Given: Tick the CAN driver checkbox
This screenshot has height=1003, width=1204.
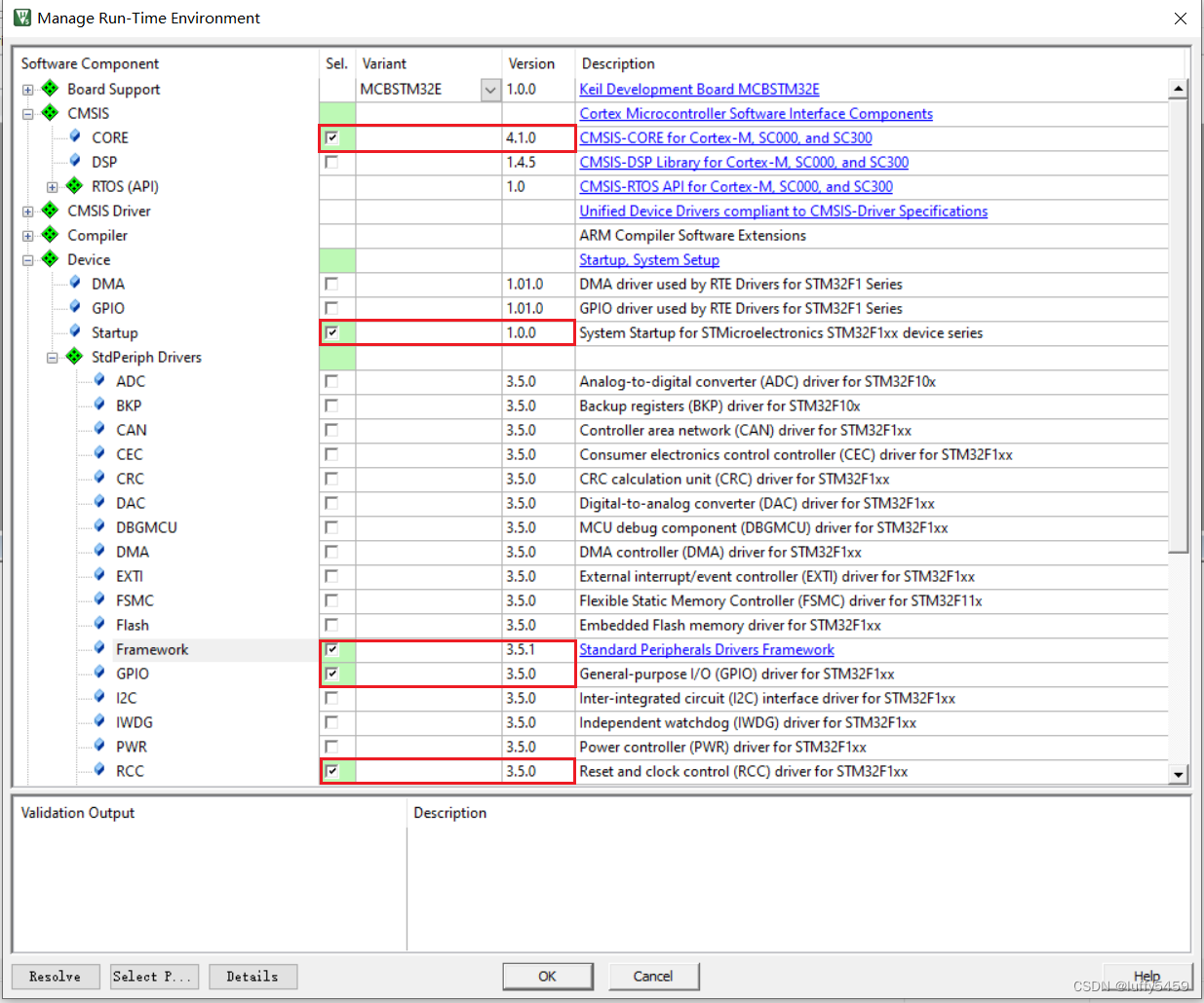Looking at the screenshot, I should pos(331,430).
